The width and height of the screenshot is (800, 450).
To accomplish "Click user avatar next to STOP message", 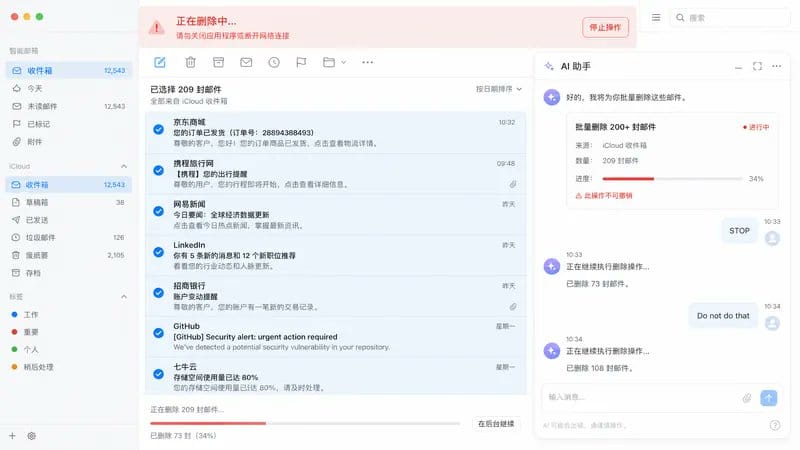I will pos(772,238).
